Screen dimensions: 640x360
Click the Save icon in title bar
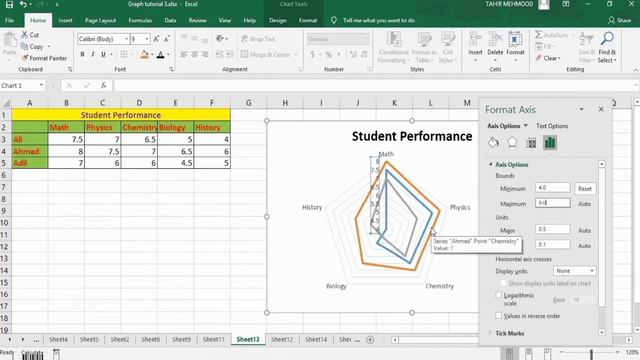9,5
